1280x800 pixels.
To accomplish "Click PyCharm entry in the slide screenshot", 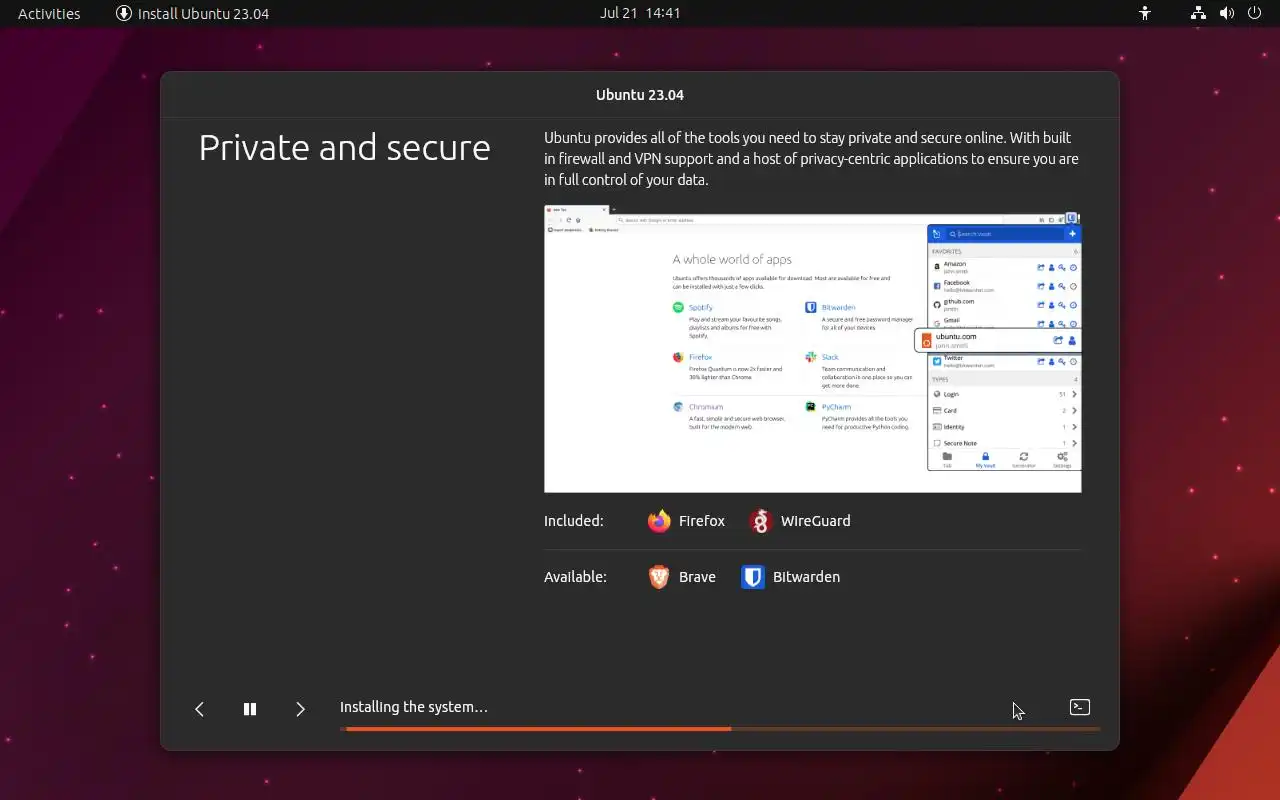I will 836,407.
